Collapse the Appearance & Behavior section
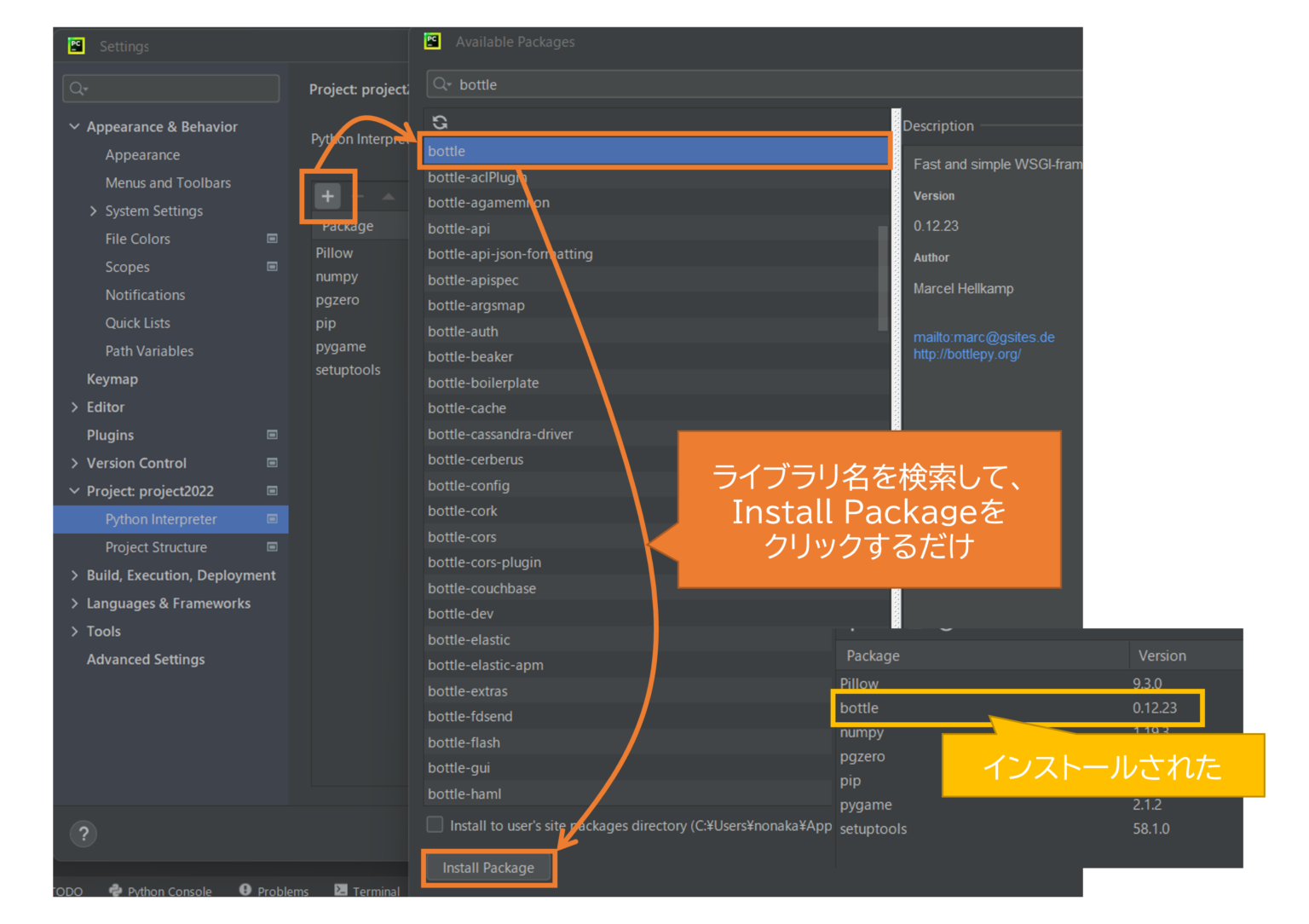This screenshot has width=1309, height=924. [x=74, y=127]
